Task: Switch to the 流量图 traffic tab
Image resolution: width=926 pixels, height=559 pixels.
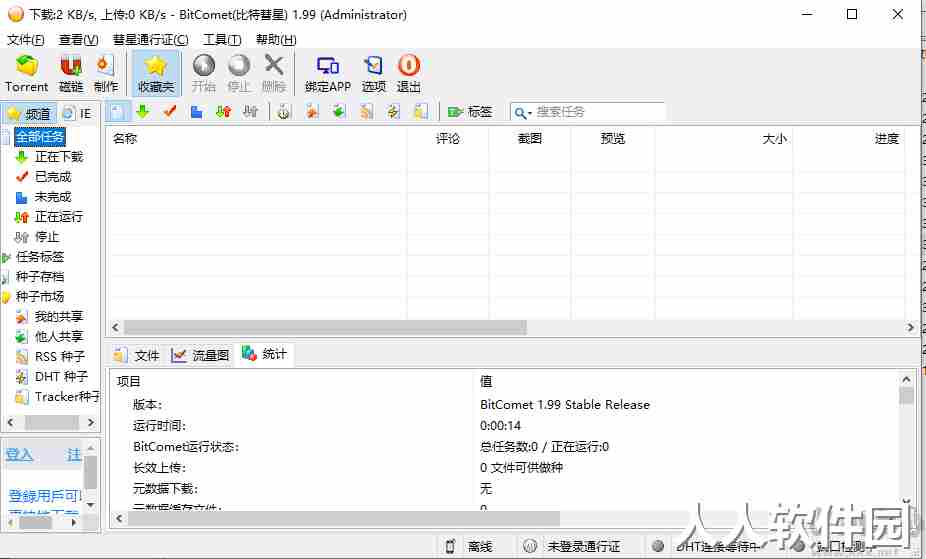Action: [200, 355]
